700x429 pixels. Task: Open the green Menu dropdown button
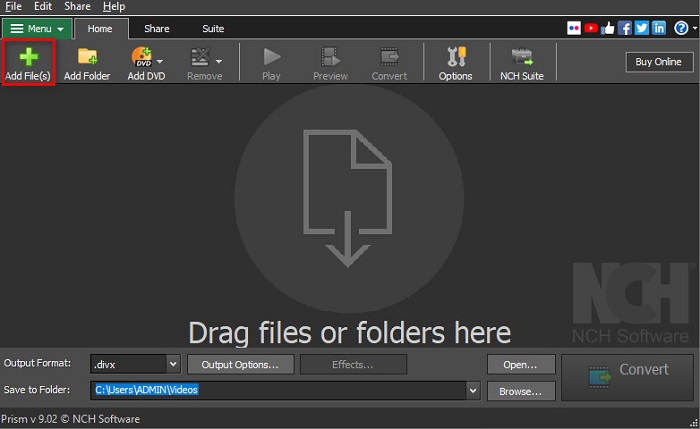pos(37,29)
